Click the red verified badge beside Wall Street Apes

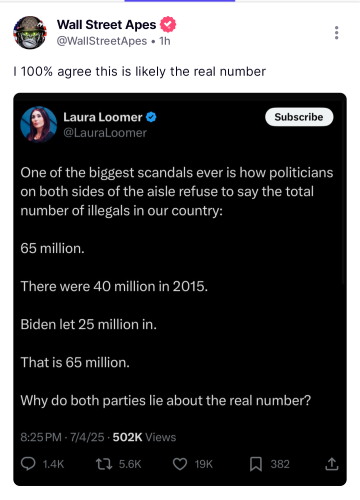coord(168,24)
